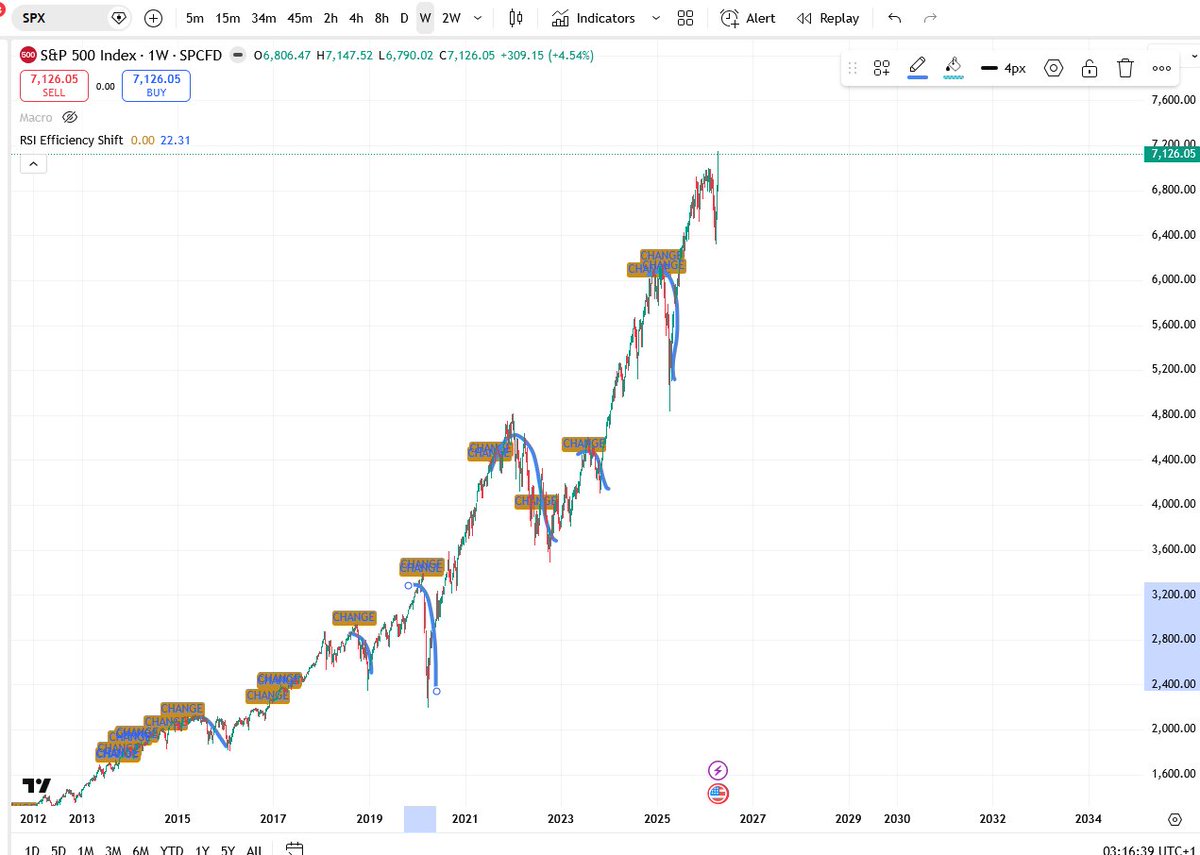This screenshot has width=1200, height=855.
Task: Toggle visibility of the Macro indicator
Action: 70,118
